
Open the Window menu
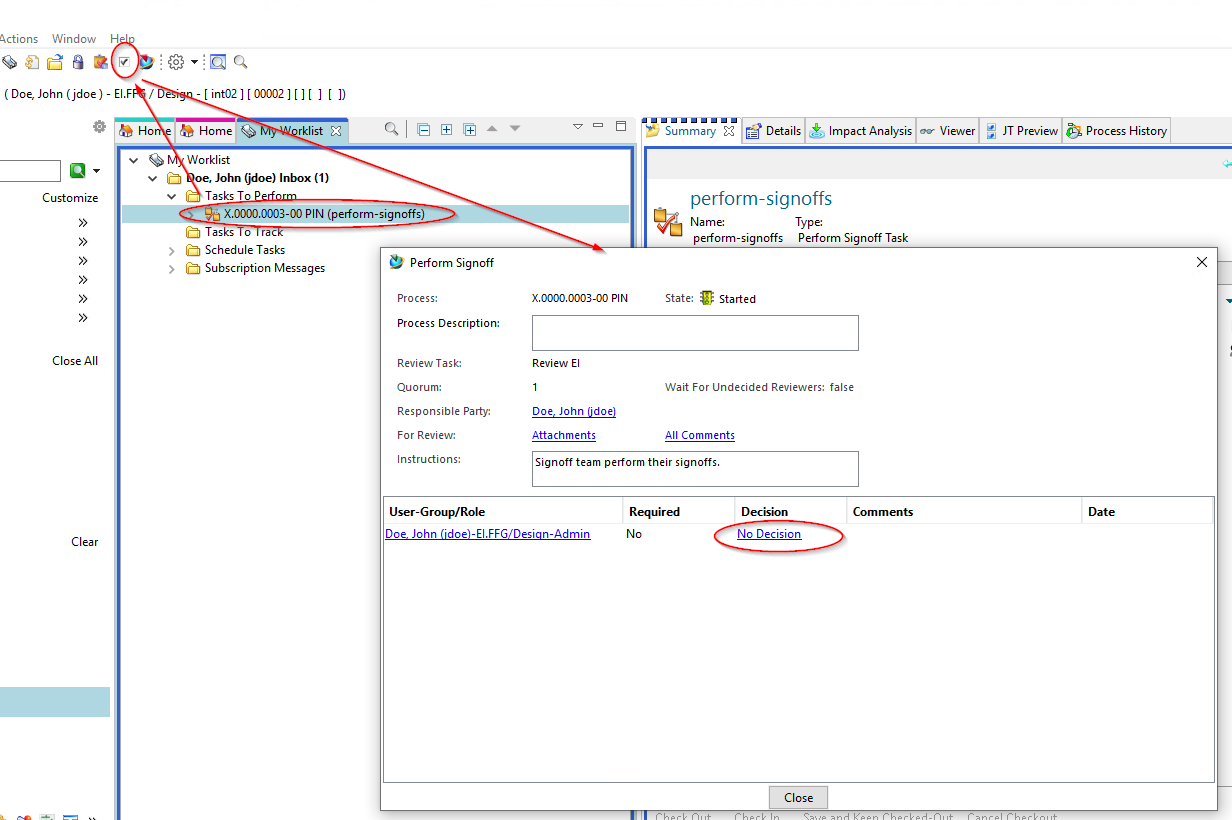tap(74, 39)
